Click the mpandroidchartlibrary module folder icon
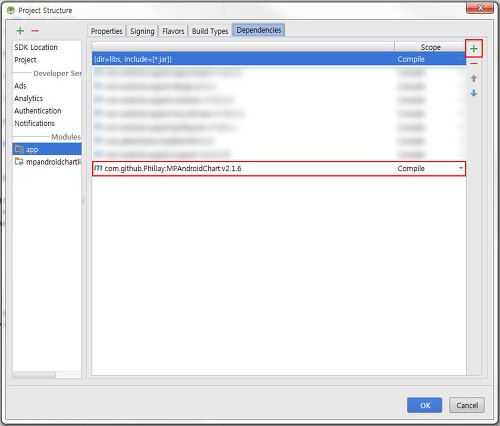Viewport: 500px width, 426px height. (19, 162)
